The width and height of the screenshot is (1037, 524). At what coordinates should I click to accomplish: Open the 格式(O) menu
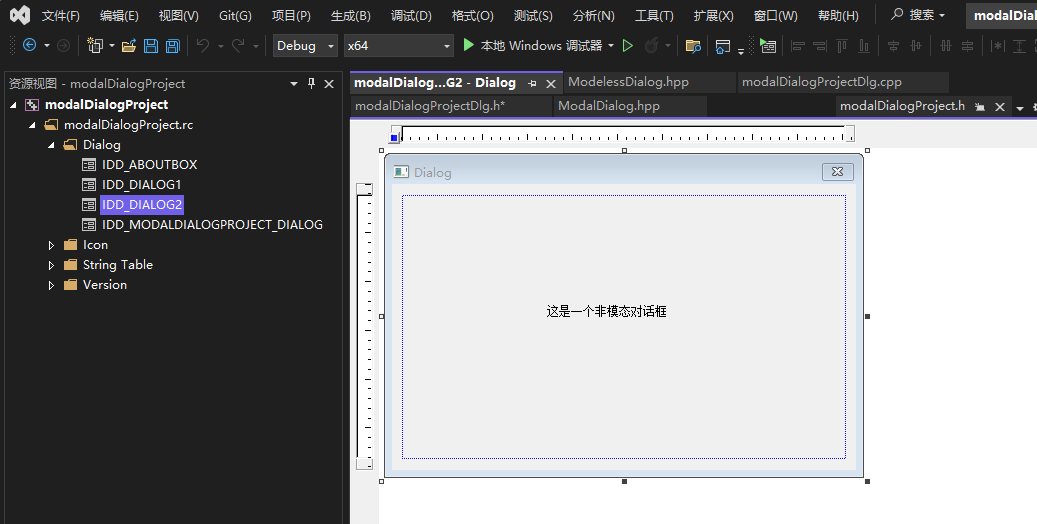click(472, 15)
